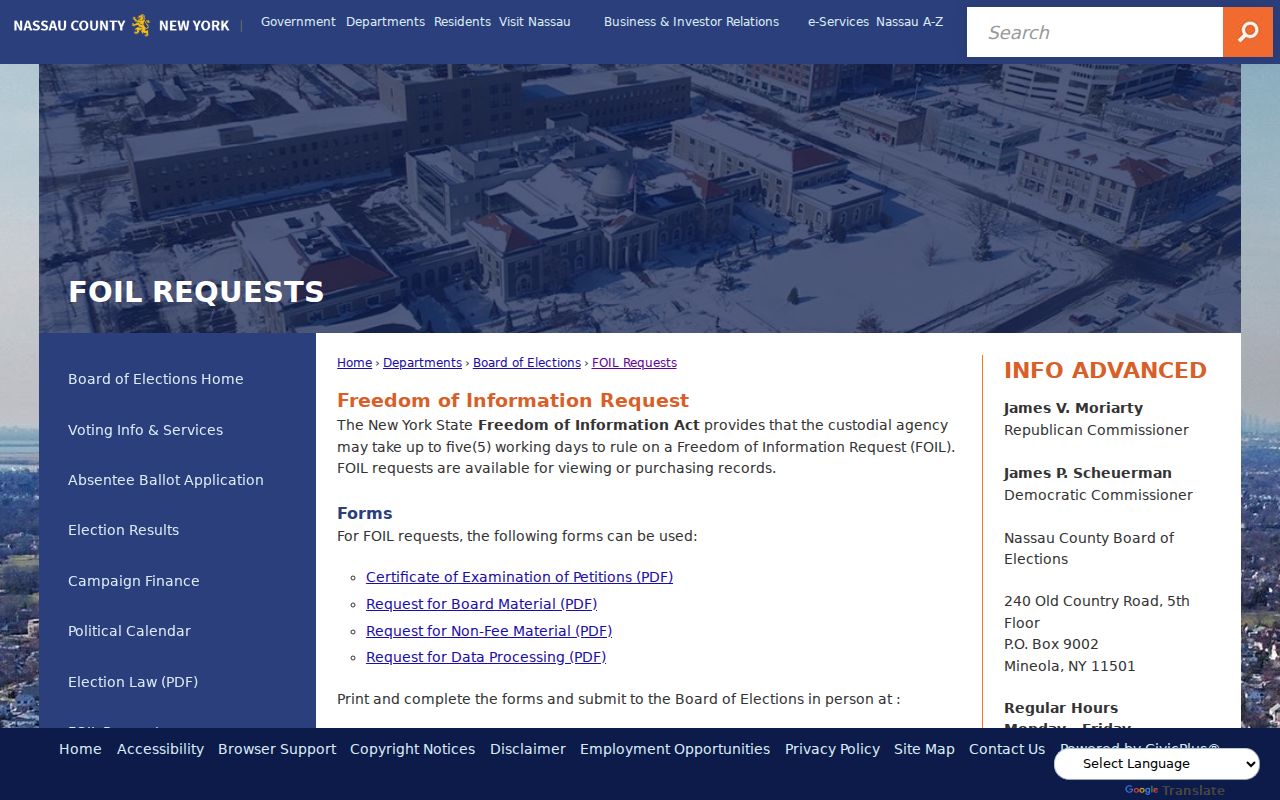Click the Nassau County New York logo
This screenshot has width=1280, height=800.
[x=121, y=25]
